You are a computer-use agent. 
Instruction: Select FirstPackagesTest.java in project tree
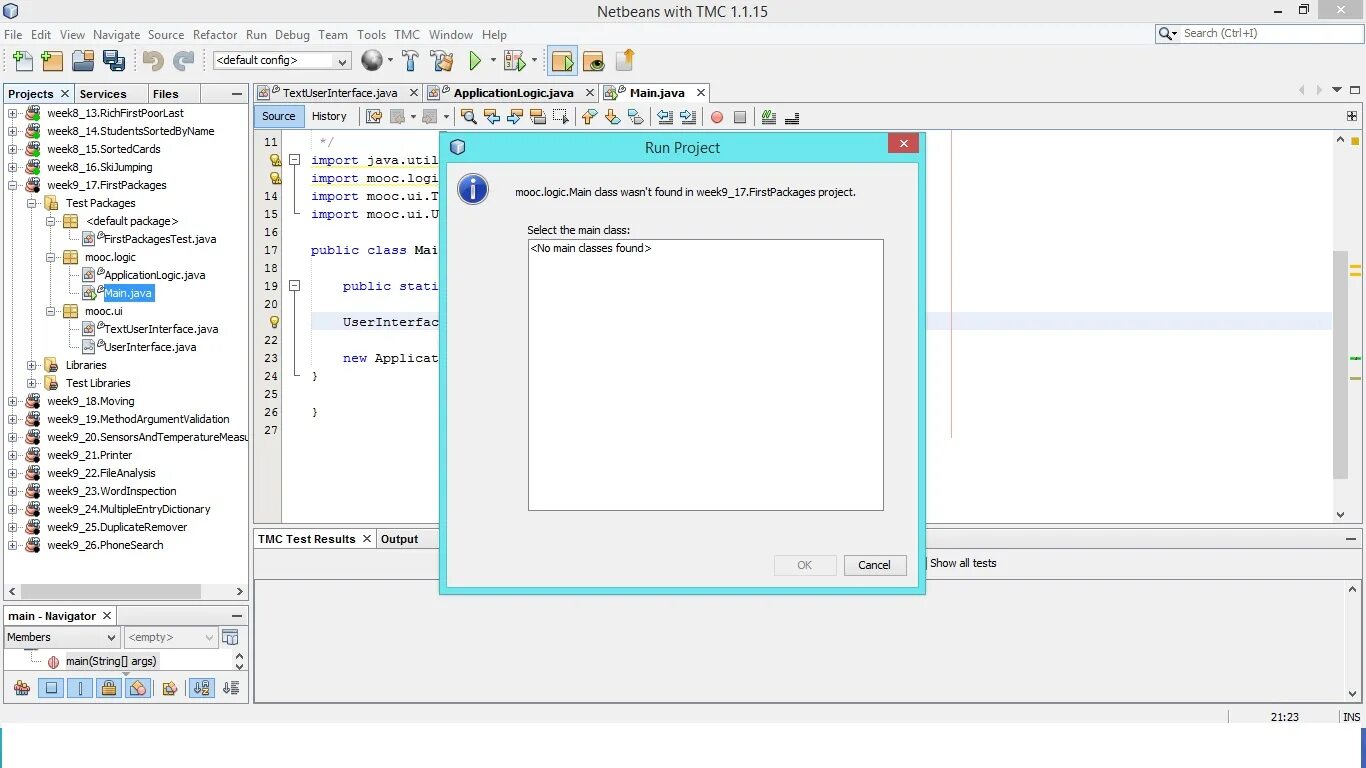(x=160, y=239)
